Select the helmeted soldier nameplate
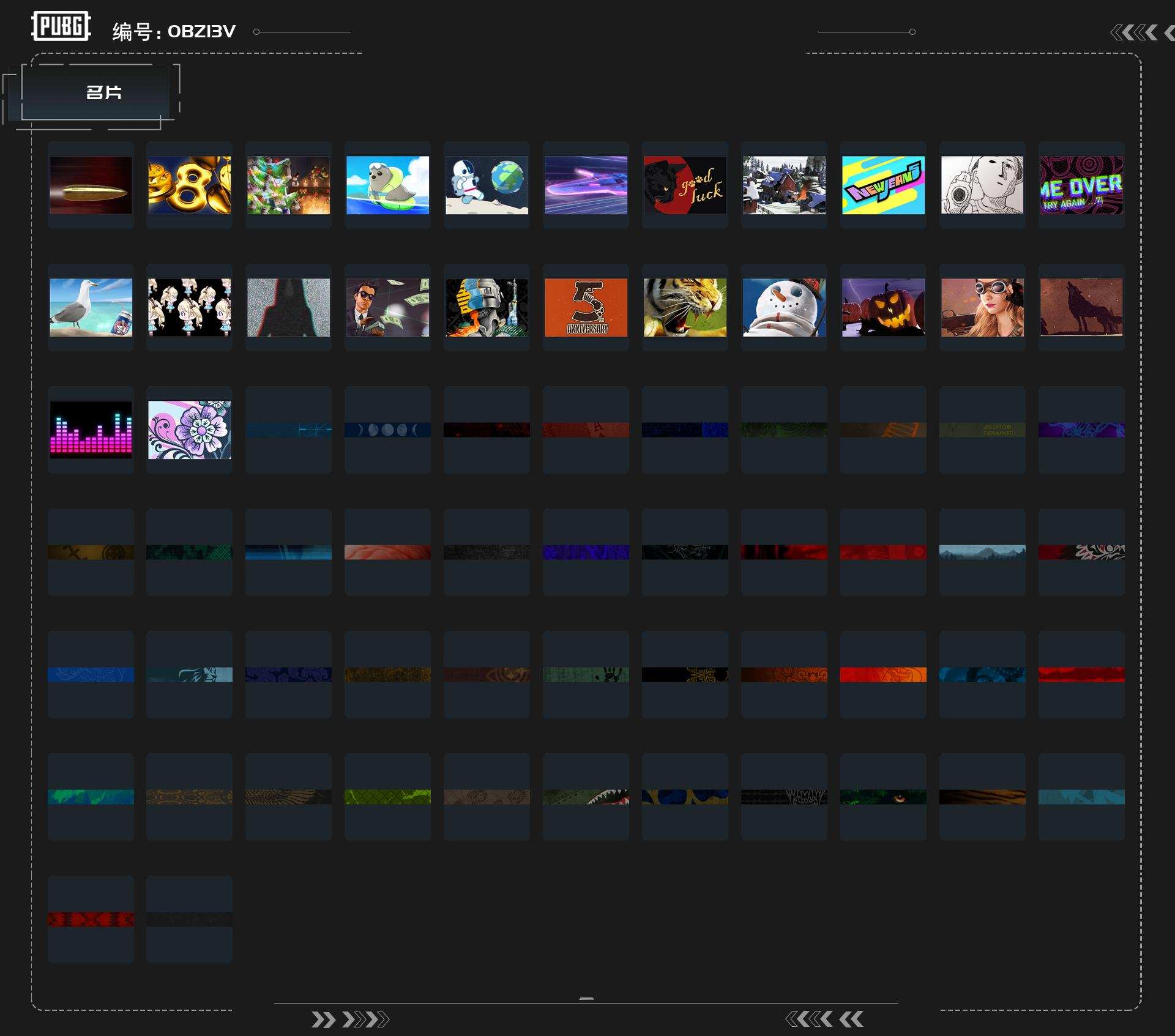 [x=487, y=307]
